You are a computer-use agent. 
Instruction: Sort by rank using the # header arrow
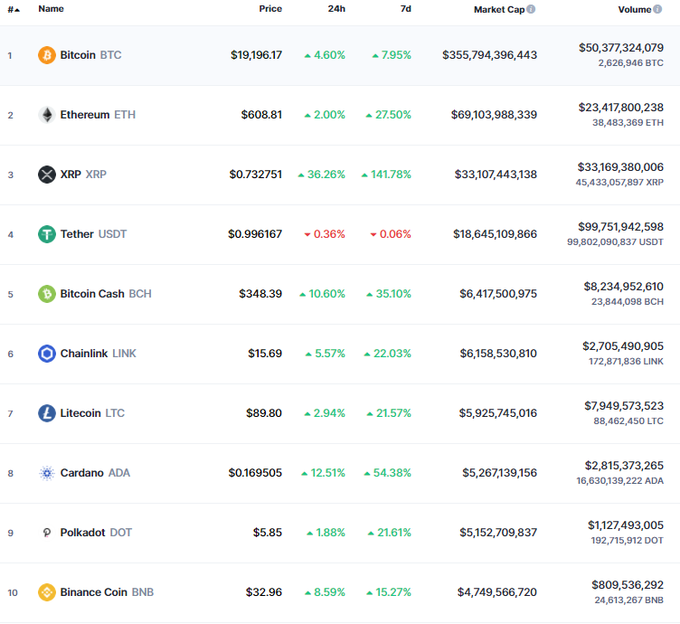pos(14,10)
